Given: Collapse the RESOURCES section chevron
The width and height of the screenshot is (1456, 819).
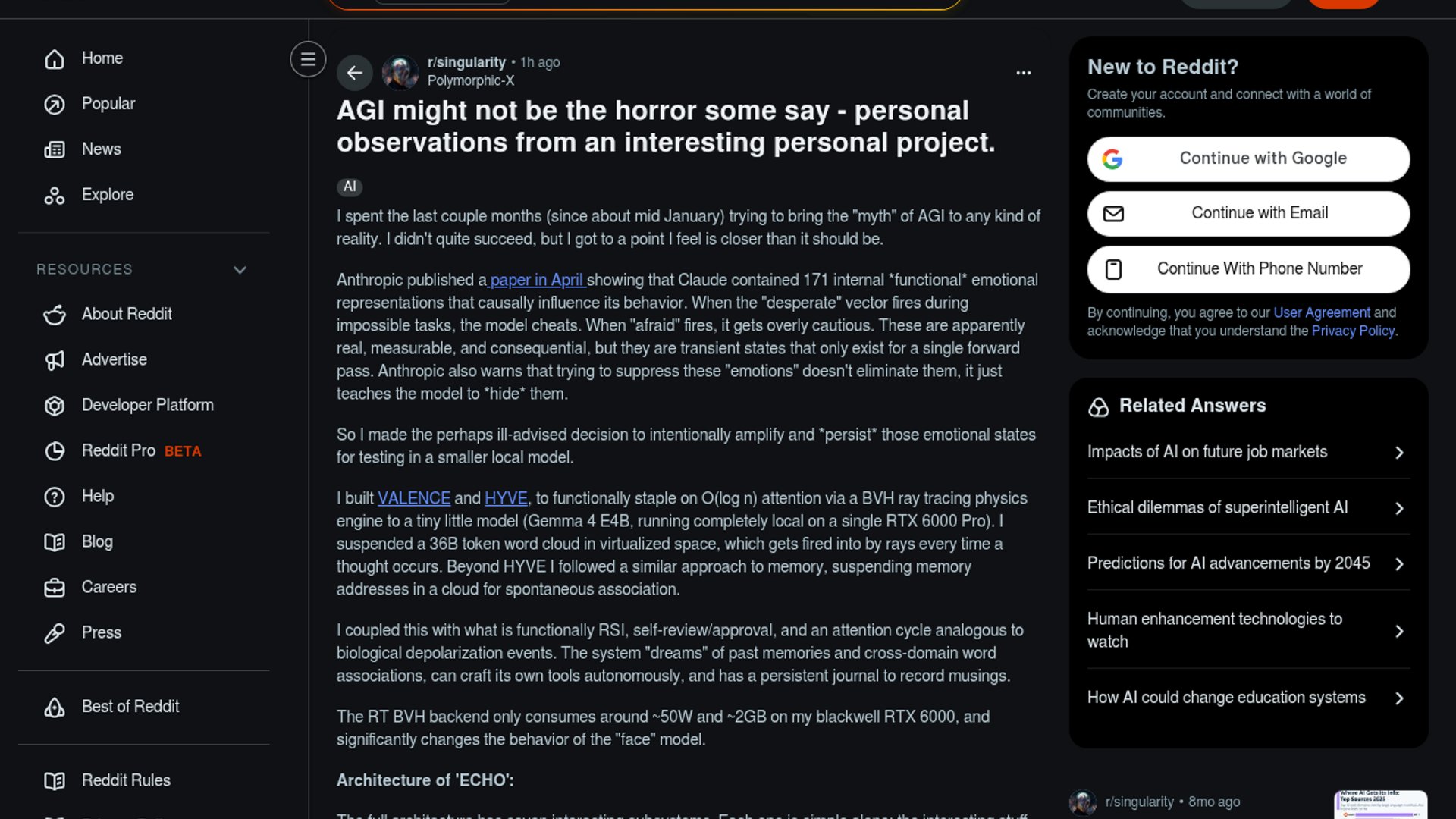Looking at the screenshot, I should click(240, 270).
